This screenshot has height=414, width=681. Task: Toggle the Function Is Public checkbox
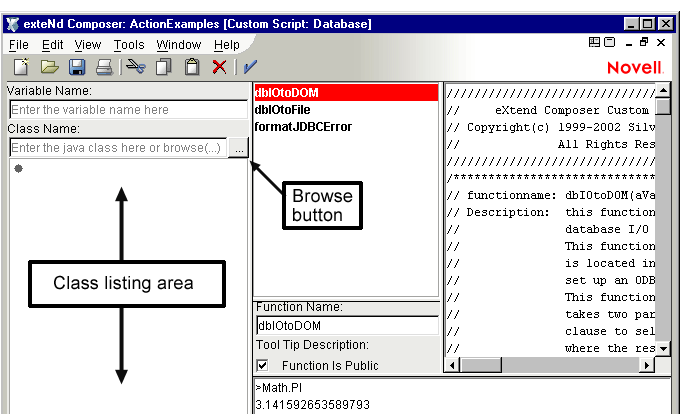pyautogui.click(x=262, y=365)
